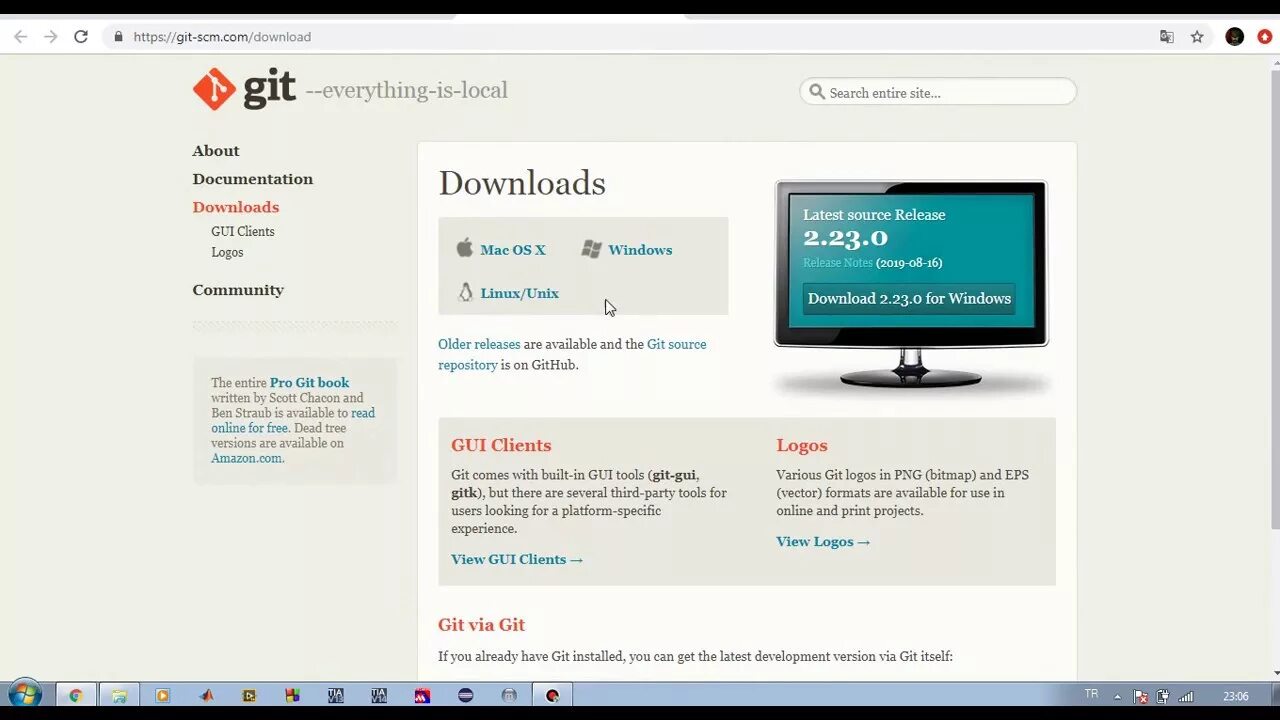Click the Apple icon beside Mac OS X

click(464, 249)
